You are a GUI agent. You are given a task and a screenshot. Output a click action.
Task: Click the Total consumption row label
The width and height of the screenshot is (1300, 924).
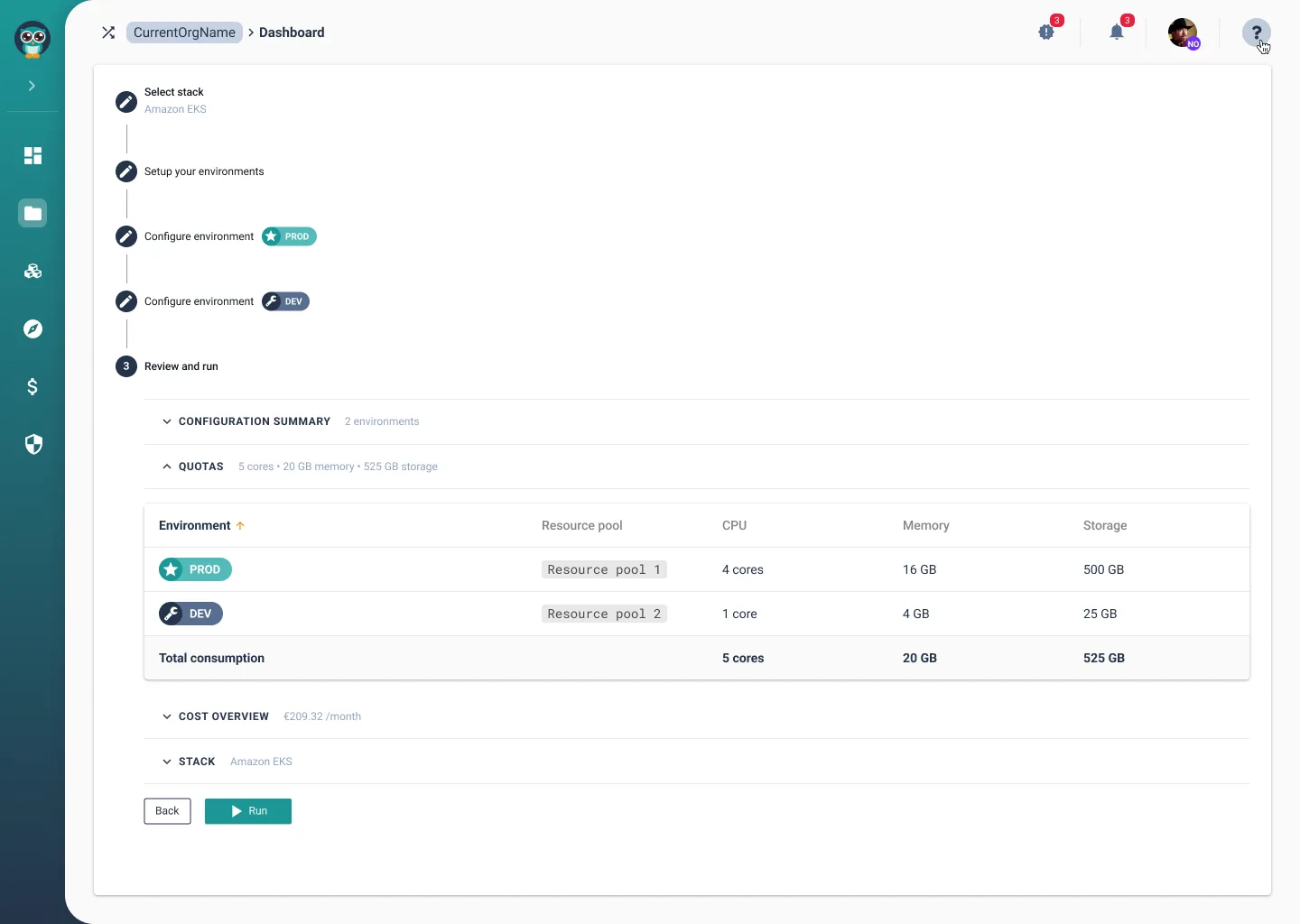pyautogui.click(x=212, y=658)
